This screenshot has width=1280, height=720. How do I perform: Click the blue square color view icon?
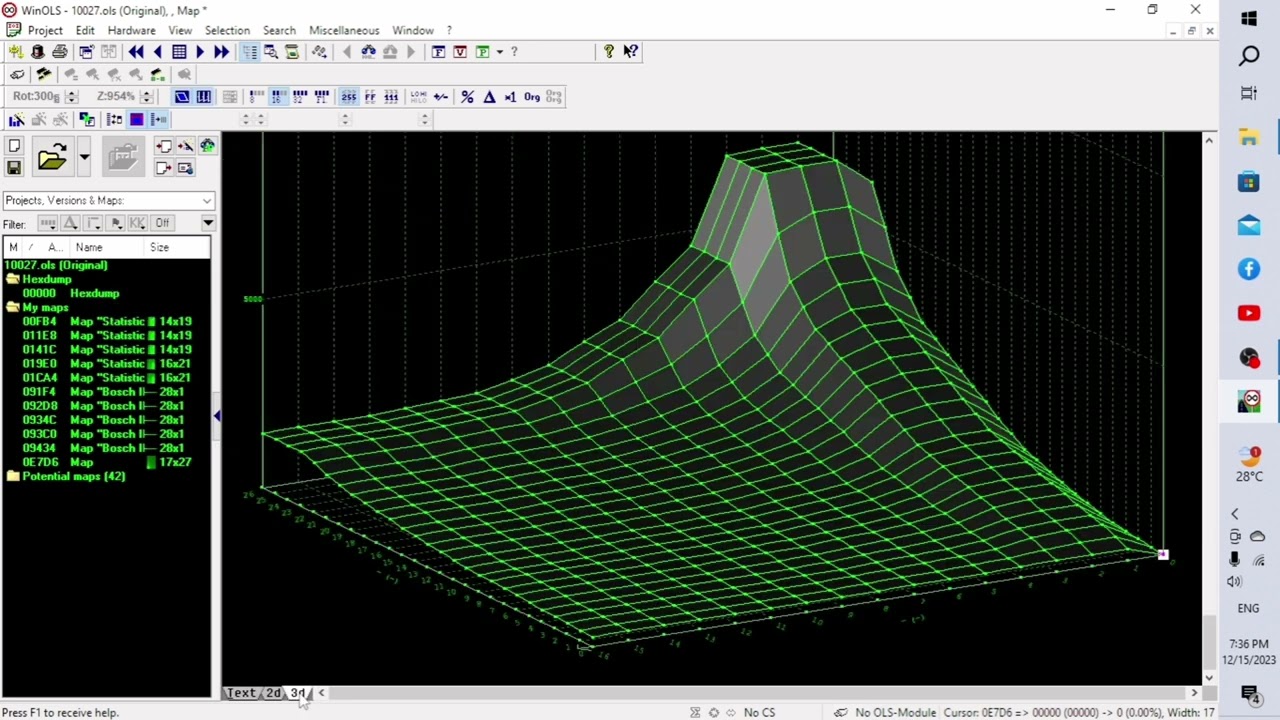[x=136, y=120]
